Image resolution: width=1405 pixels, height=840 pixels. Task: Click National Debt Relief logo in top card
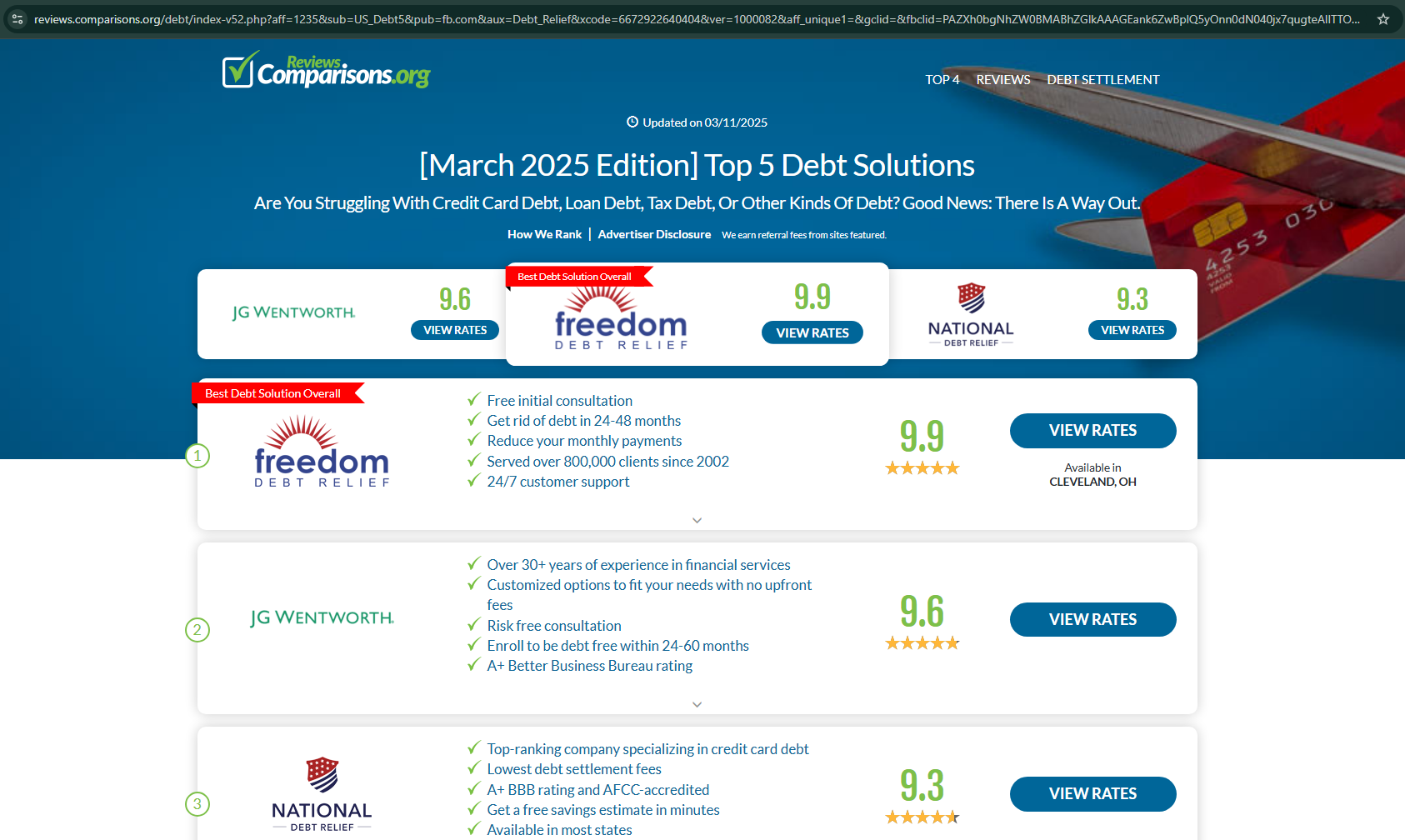pos(971,315)
